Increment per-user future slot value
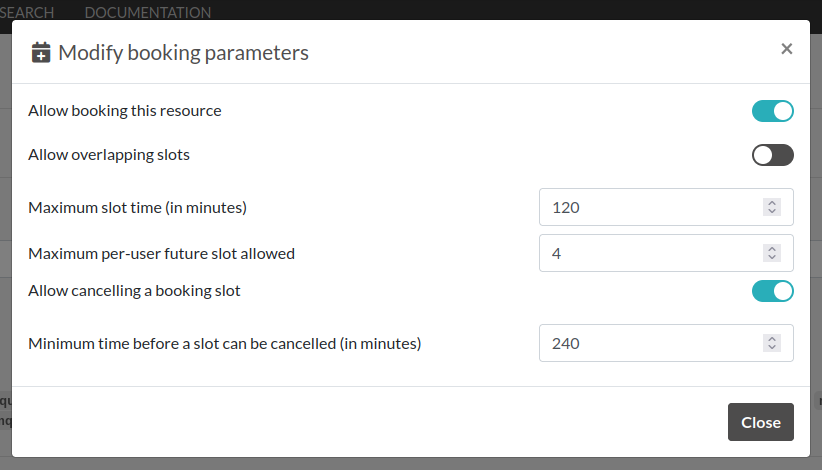The image size is (822, 470). coord(771,249)
